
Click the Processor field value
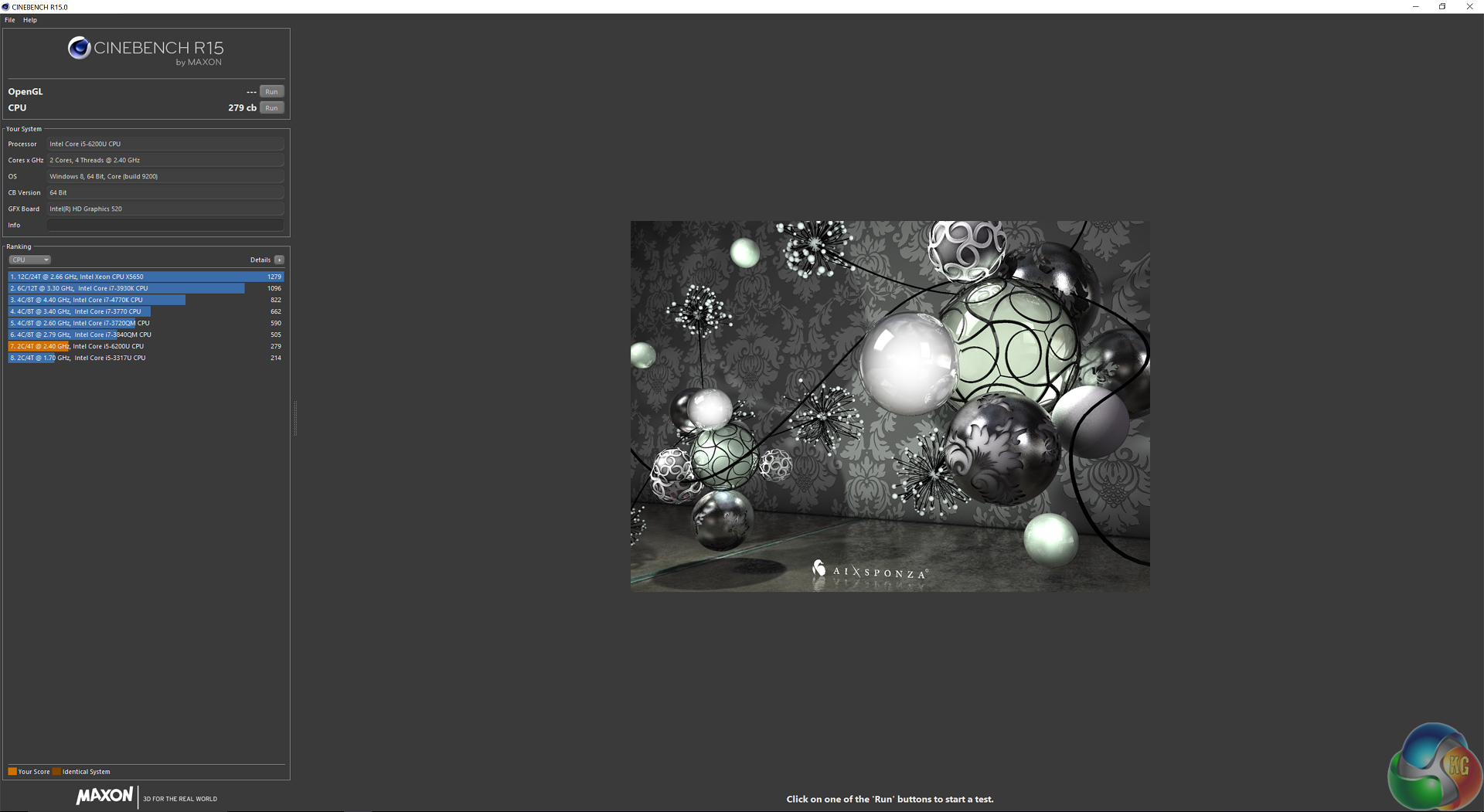point(165,144)
